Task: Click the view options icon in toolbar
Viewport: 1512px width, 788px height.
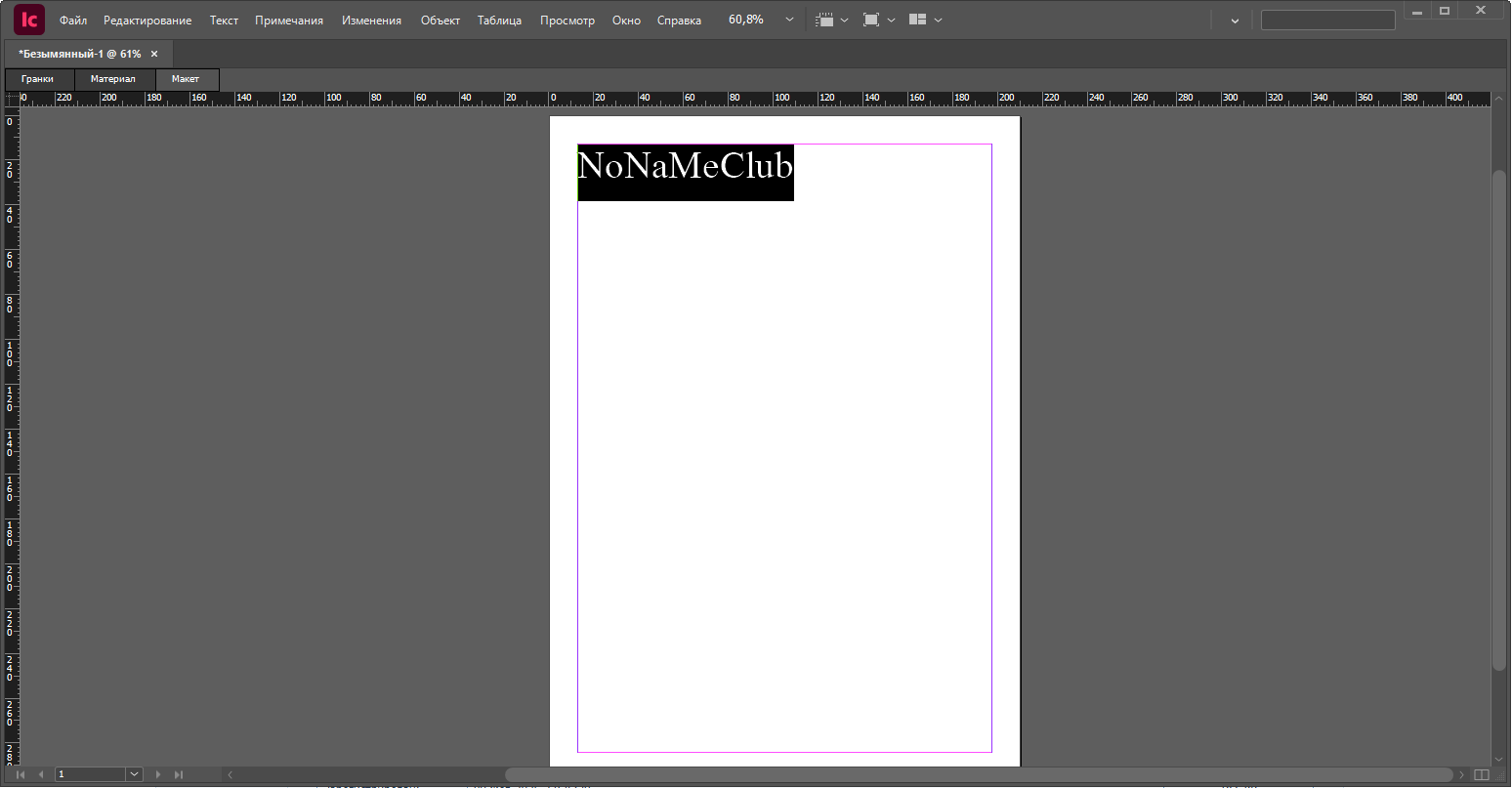Action: (825, 20)
